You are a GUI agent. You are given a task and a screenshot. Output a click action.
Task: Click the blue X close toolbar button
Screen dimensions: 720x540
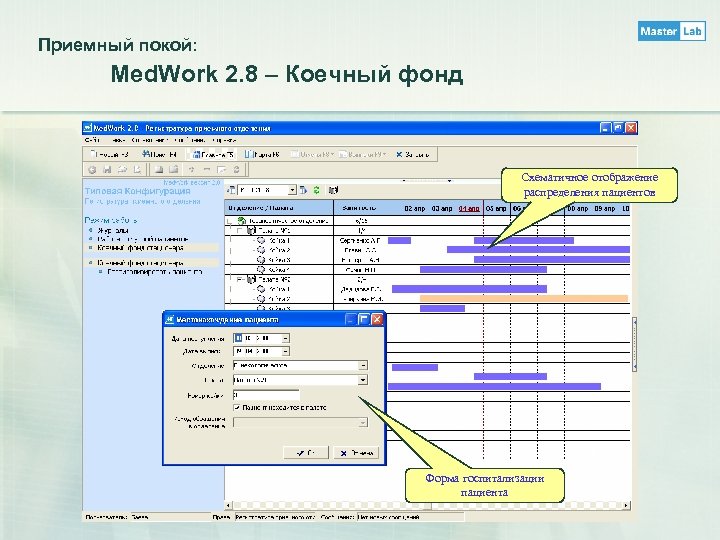(x=412, y=155)
